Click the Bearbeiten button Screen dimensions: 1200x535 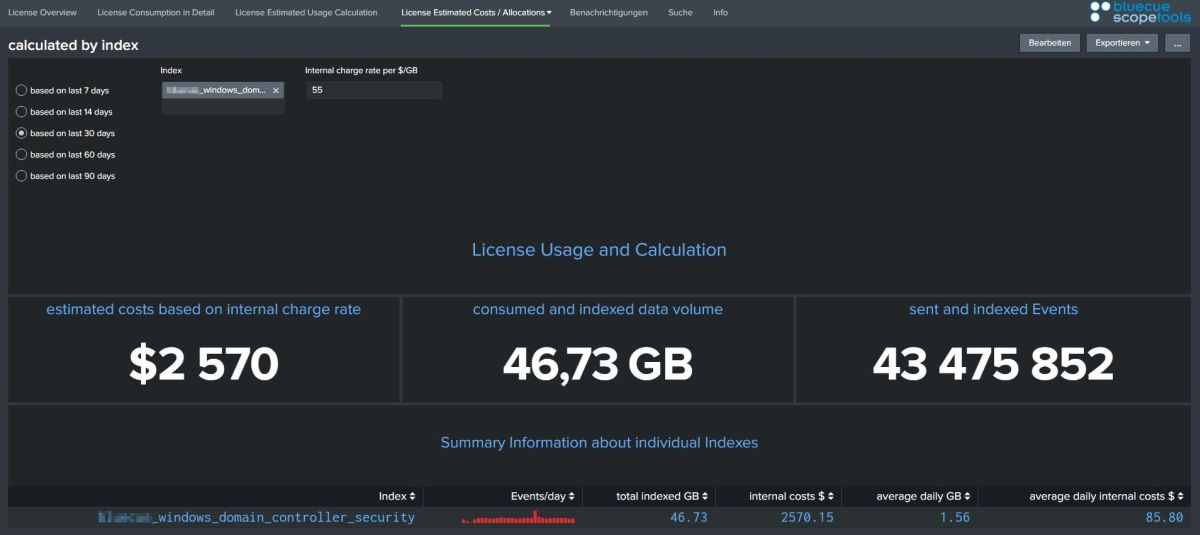[x=1050, y=43]
